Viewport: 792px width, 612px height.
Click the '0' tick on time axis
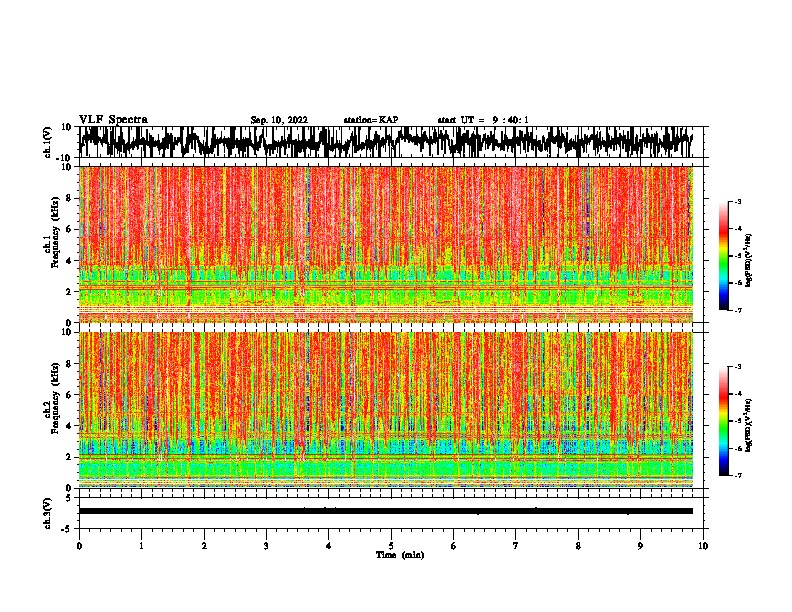(x=79, y=546)
